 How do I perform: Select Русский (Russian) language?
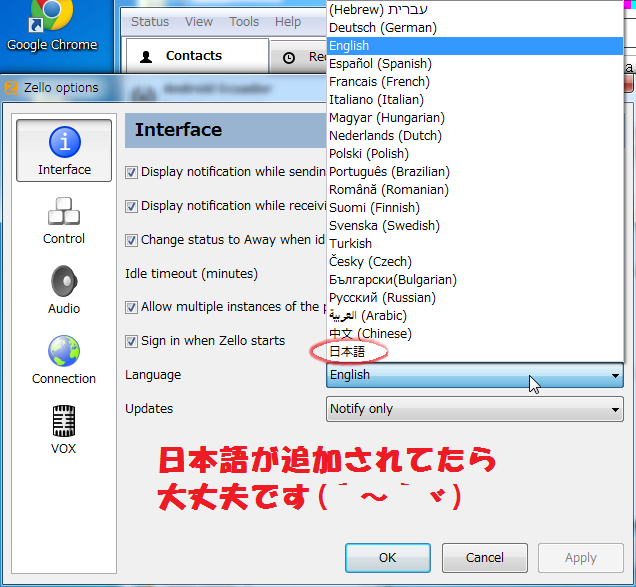coord(475,297)
